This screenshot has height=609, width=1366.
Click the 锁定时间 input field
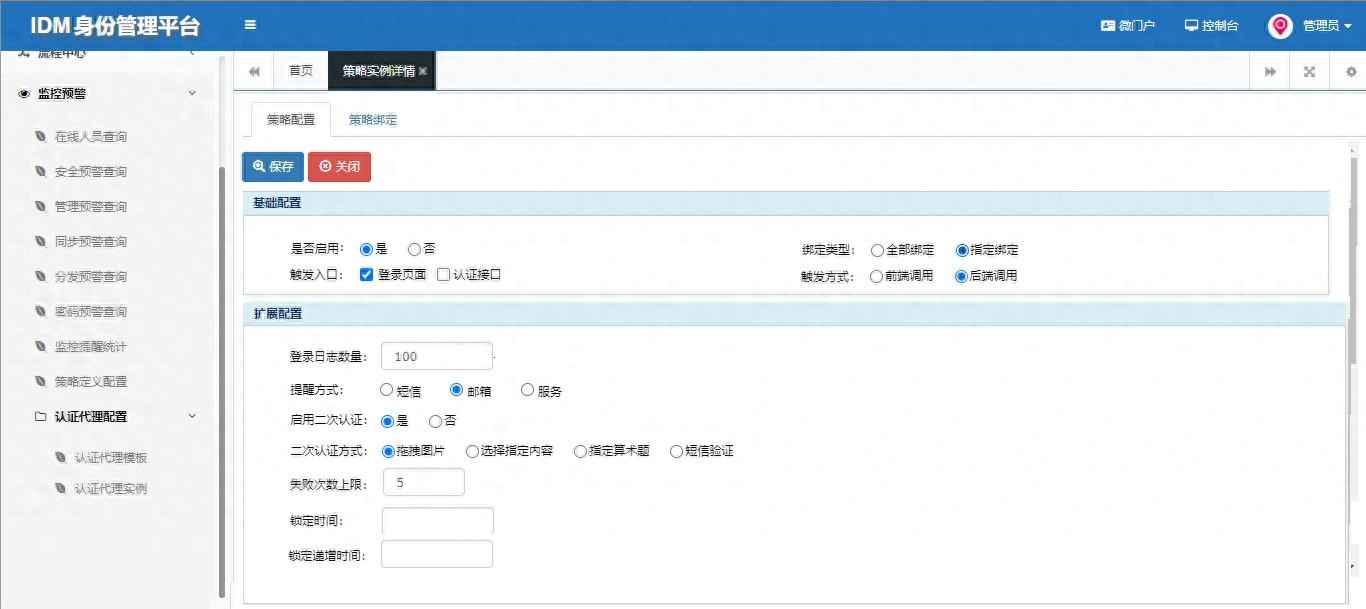(x=438, y=521)
